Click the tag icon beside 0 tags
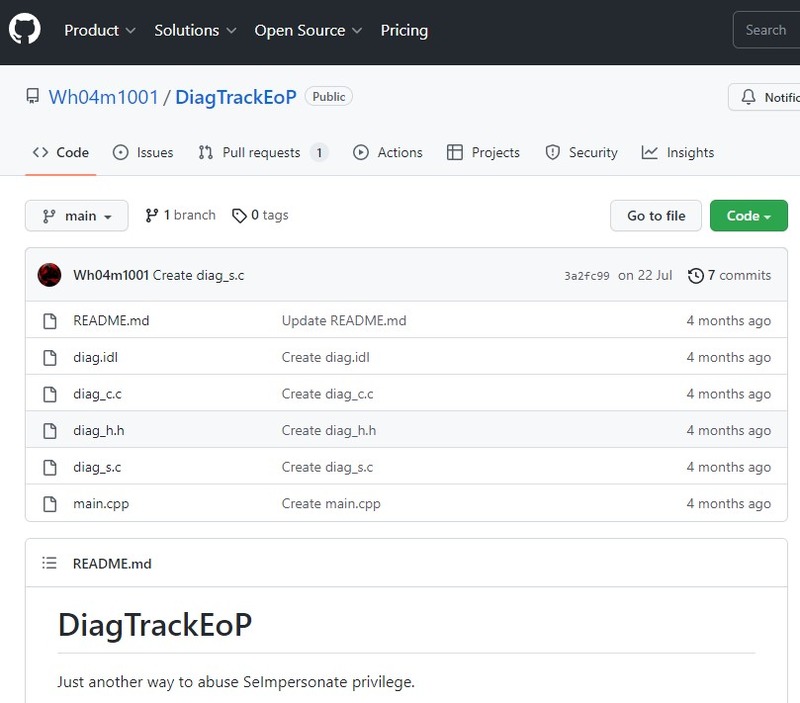800x703 pixels. (x=239, y=215)
